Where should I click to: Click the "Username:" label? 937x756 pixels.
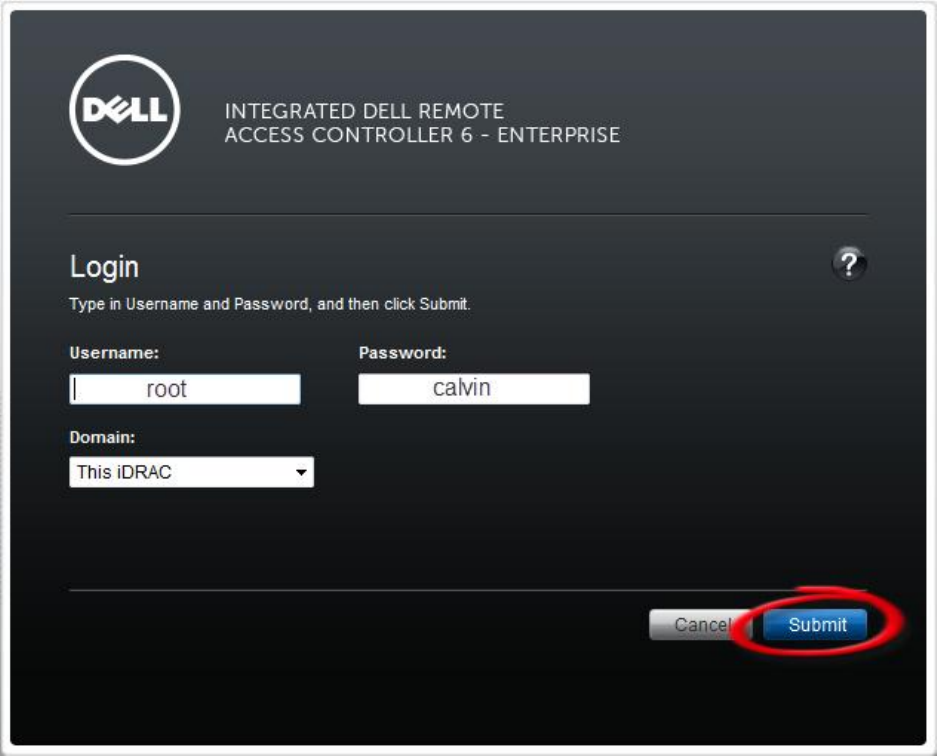coord(114,352)
